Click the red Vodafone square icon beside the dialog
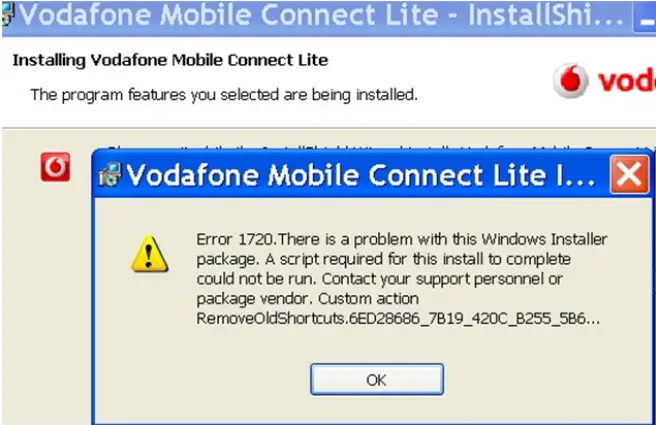The height and width of the screenshot is (425, 656). click(55, 167)
